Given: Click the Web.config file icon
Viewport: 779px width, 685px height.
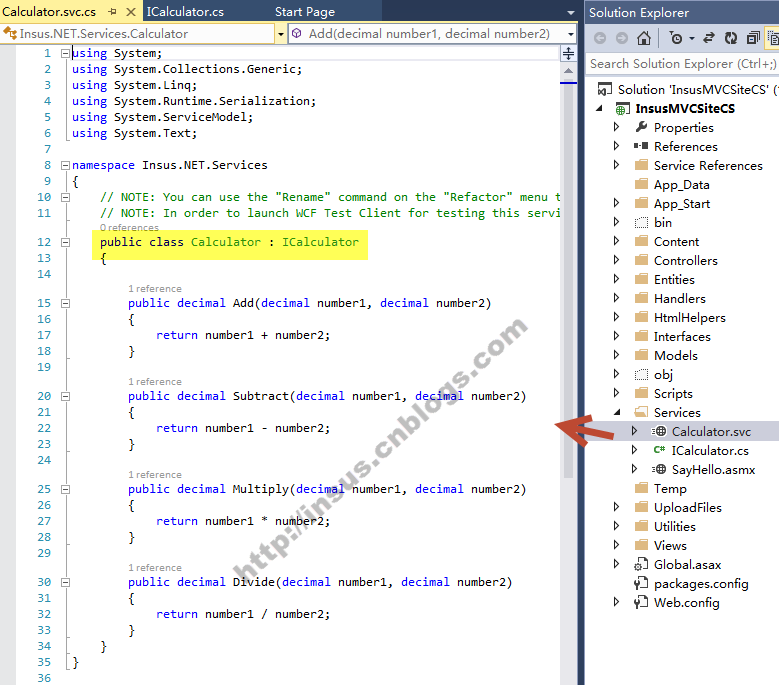Looking at the screenshot, I should [641, 602].
